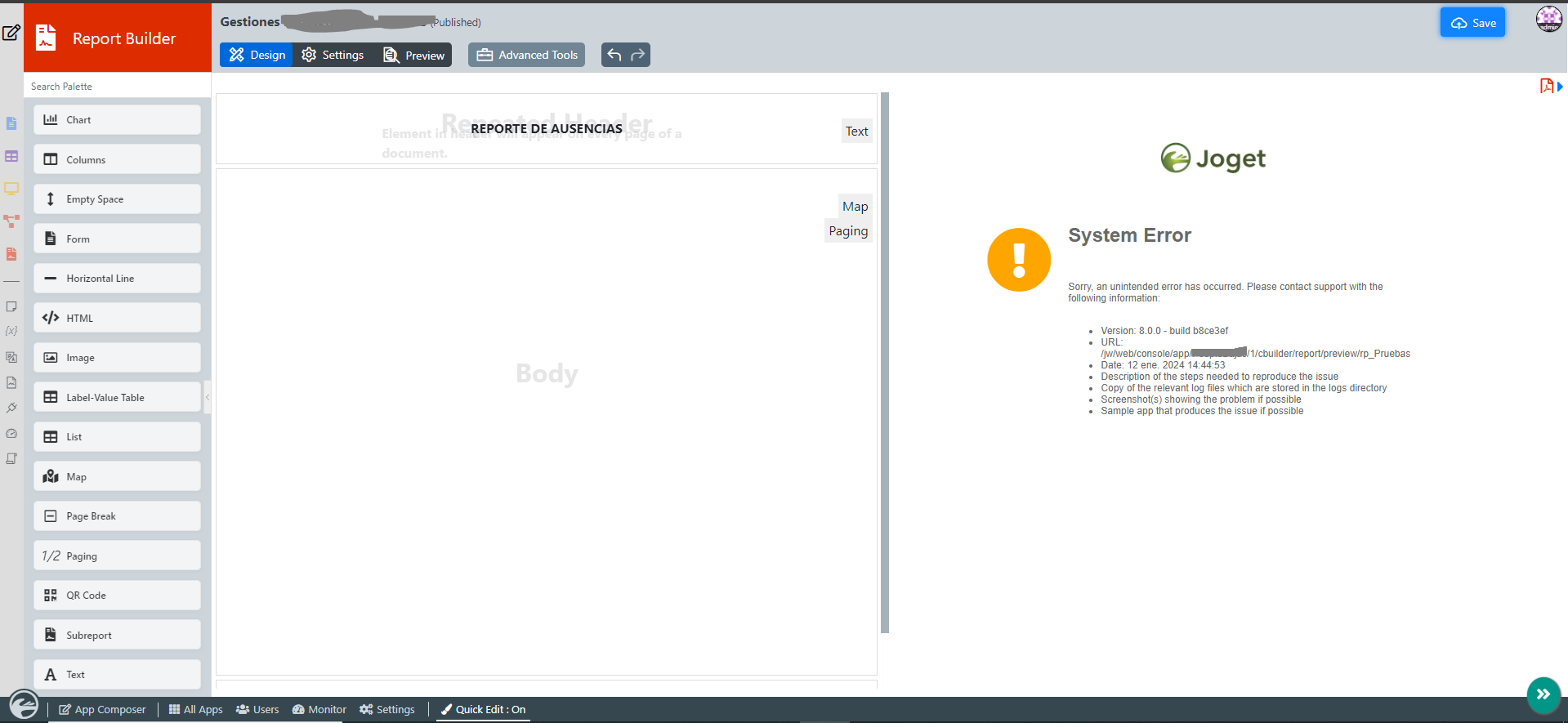The image size is (1568, 723).
Task: Redo the last change
Action: [x=638, y=55]
